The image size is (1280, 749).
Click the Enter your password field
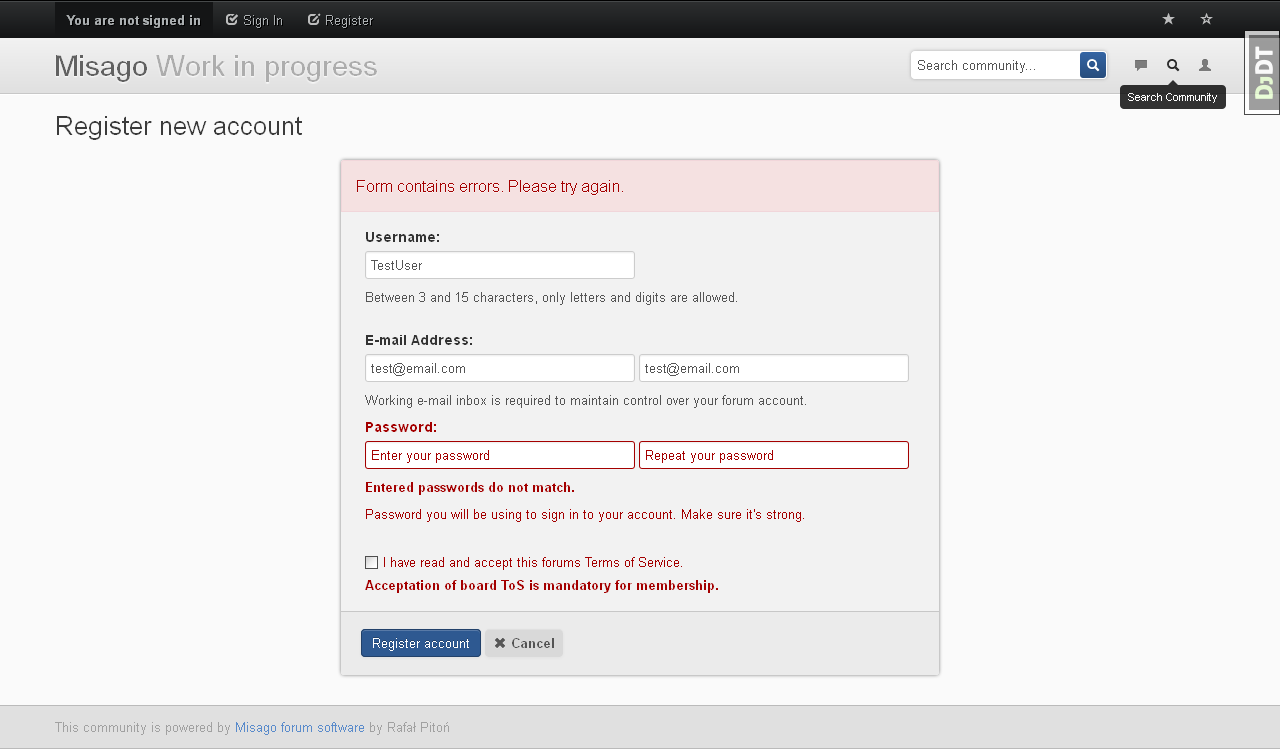pos(499,455)
